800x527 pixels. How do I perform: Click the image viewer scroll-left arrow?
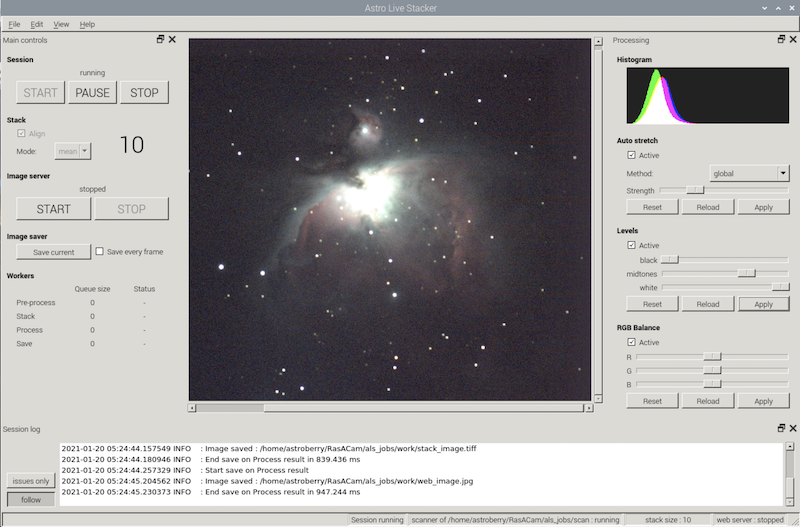(193, 408)
